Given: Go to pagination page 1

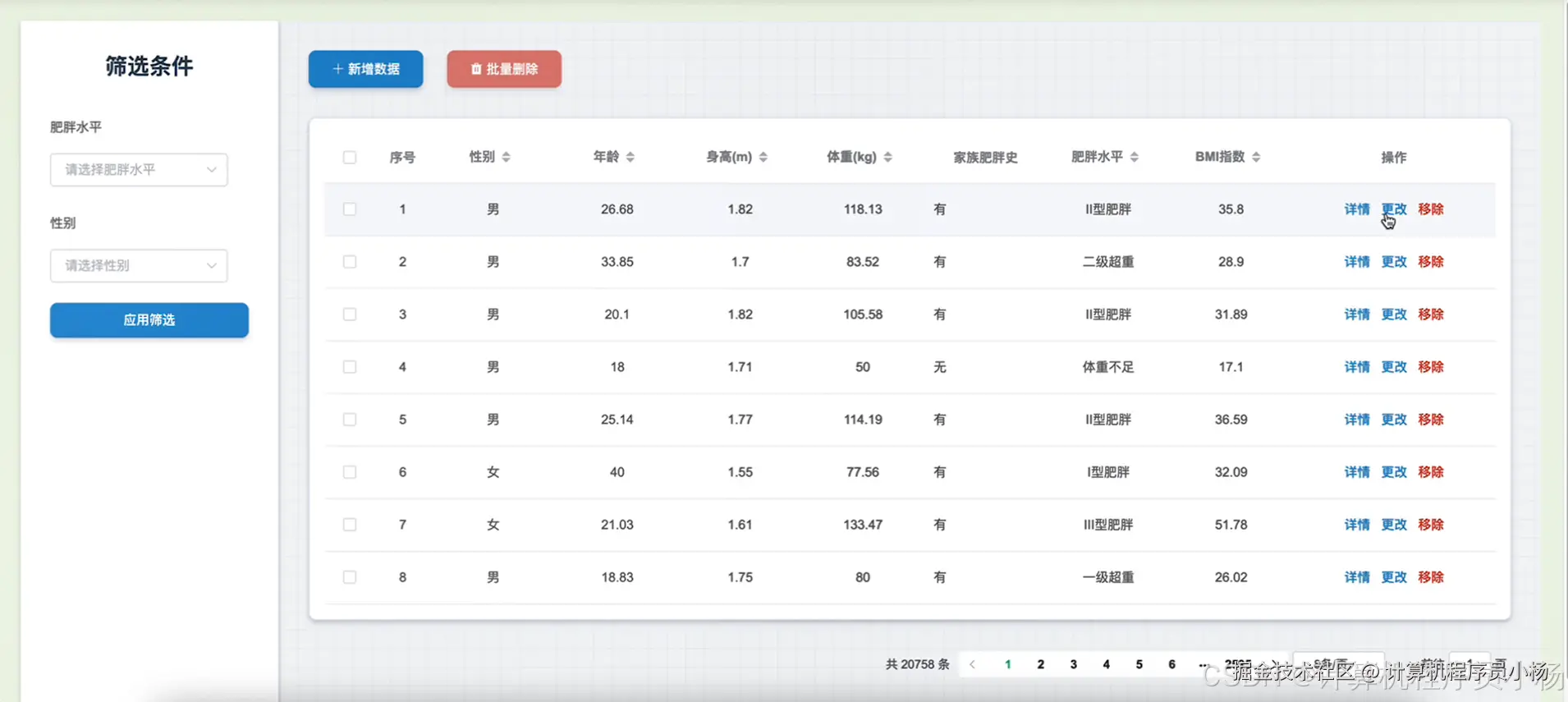Looking at the screenshot, I should (1008, 664).
